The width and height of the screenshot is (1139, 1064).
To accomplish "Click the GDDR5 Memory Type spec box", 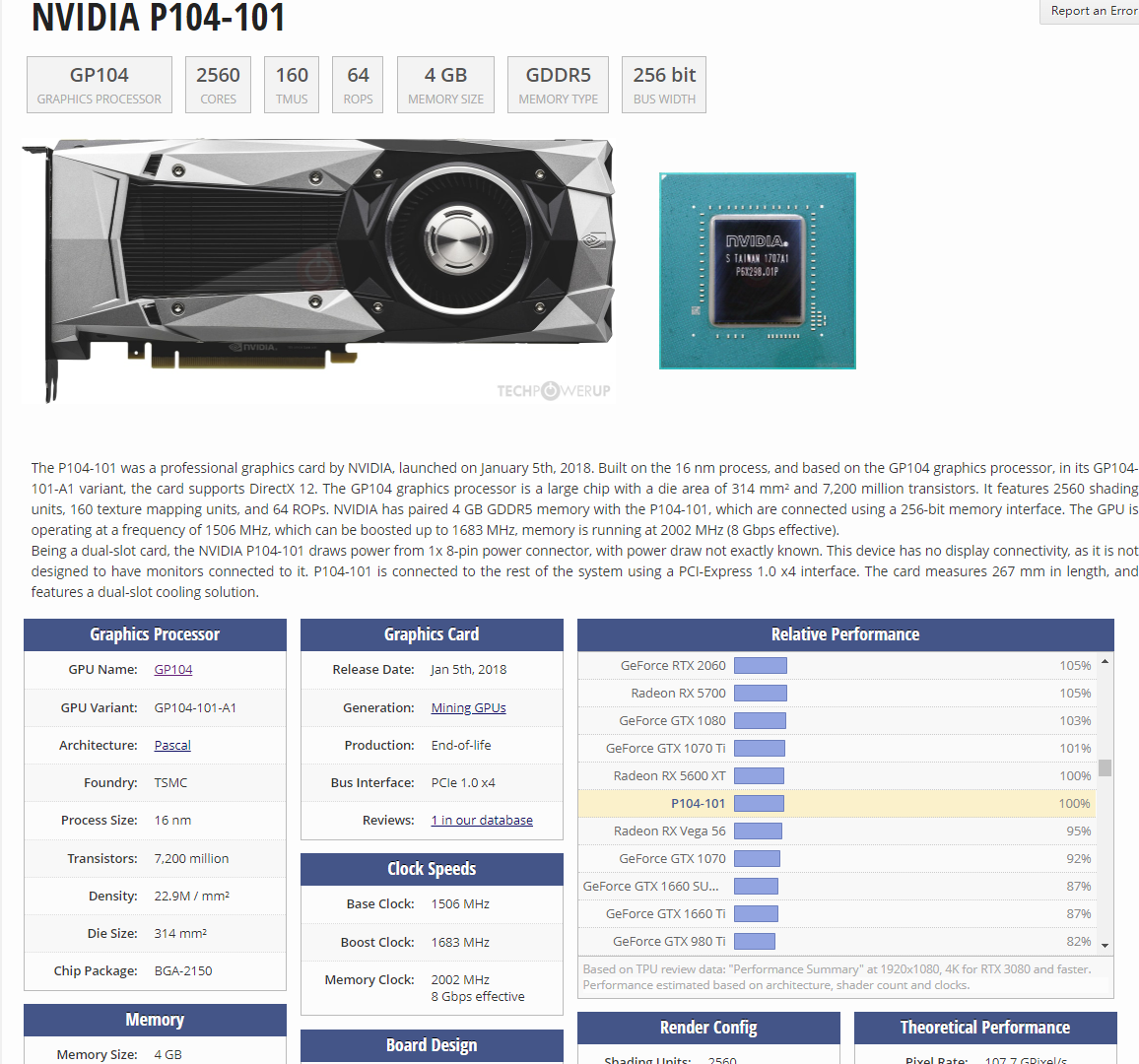I will click(558, 85).
